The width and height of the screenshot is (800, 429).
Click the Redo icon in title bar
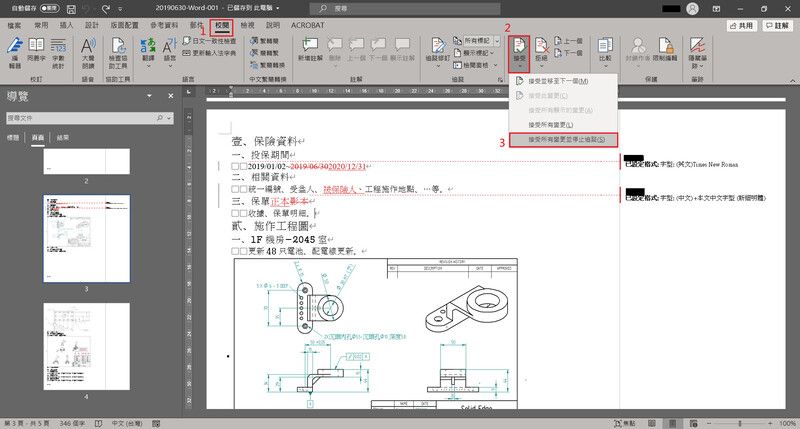(x=106, y=9)
